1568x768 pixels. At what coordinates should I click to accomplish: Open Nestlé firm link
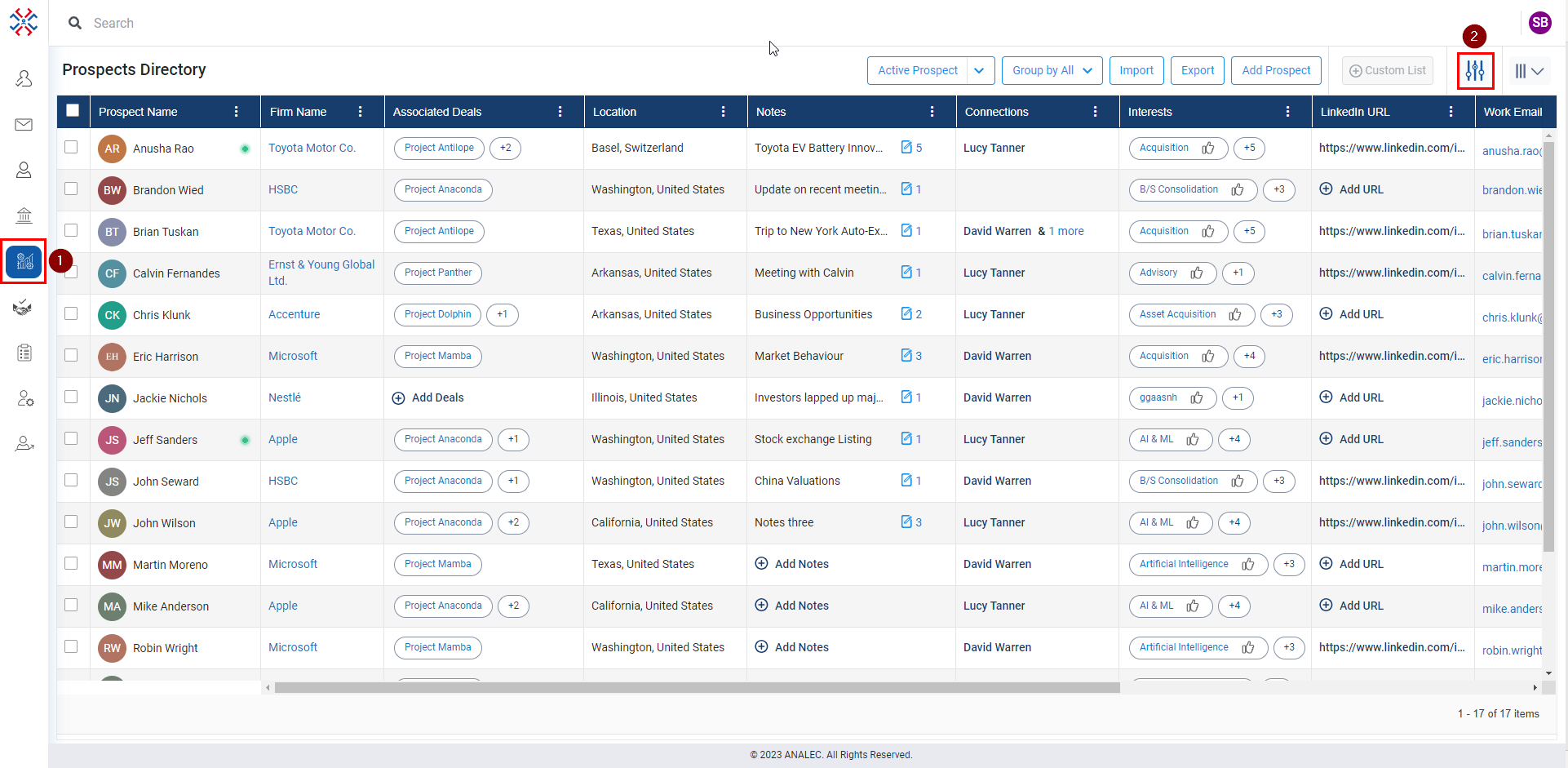click(285, 398)
